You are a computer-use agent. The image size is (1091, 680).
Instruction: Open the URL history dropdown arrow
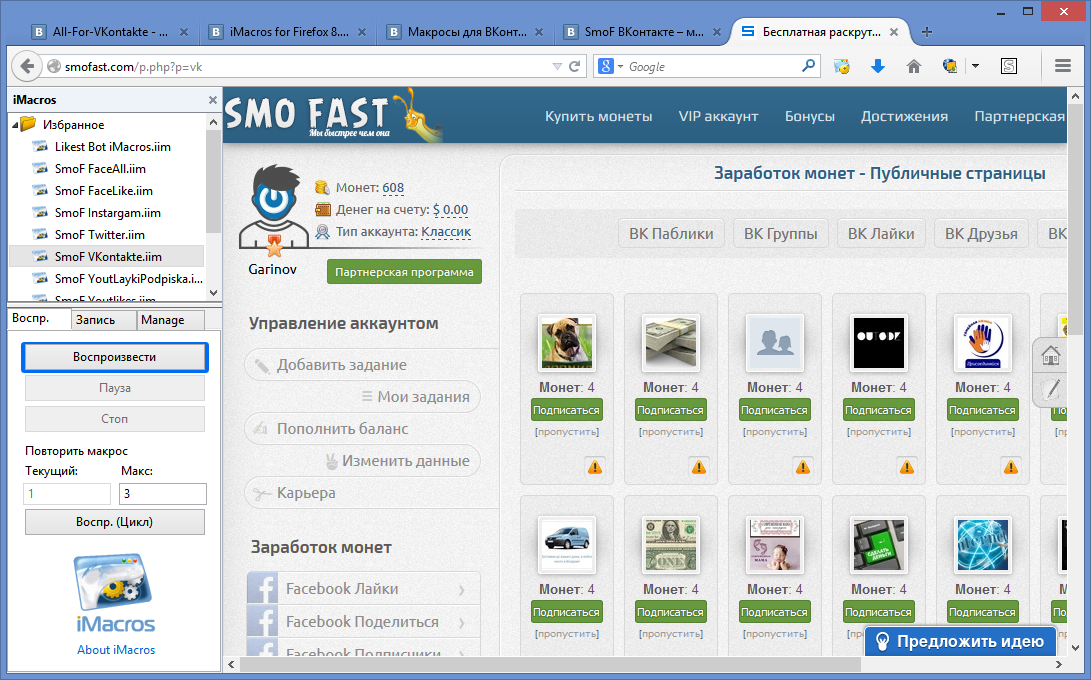557,66
